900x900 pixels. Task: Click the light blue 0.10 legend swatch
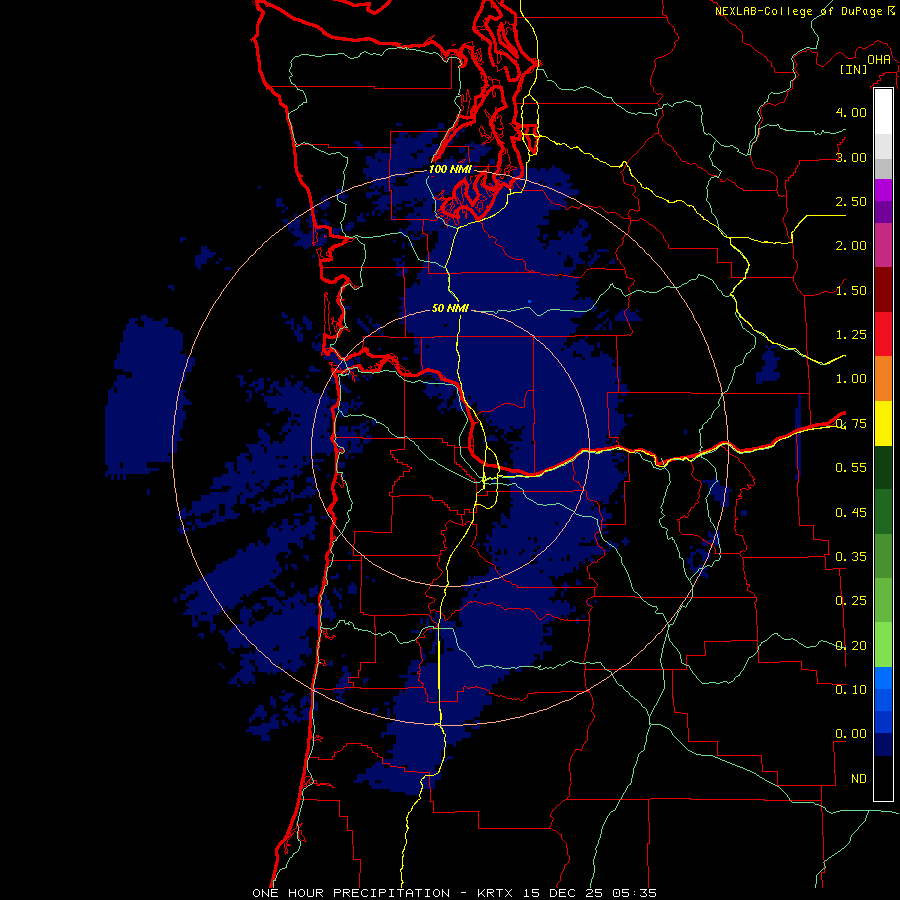tap(883, 678)
